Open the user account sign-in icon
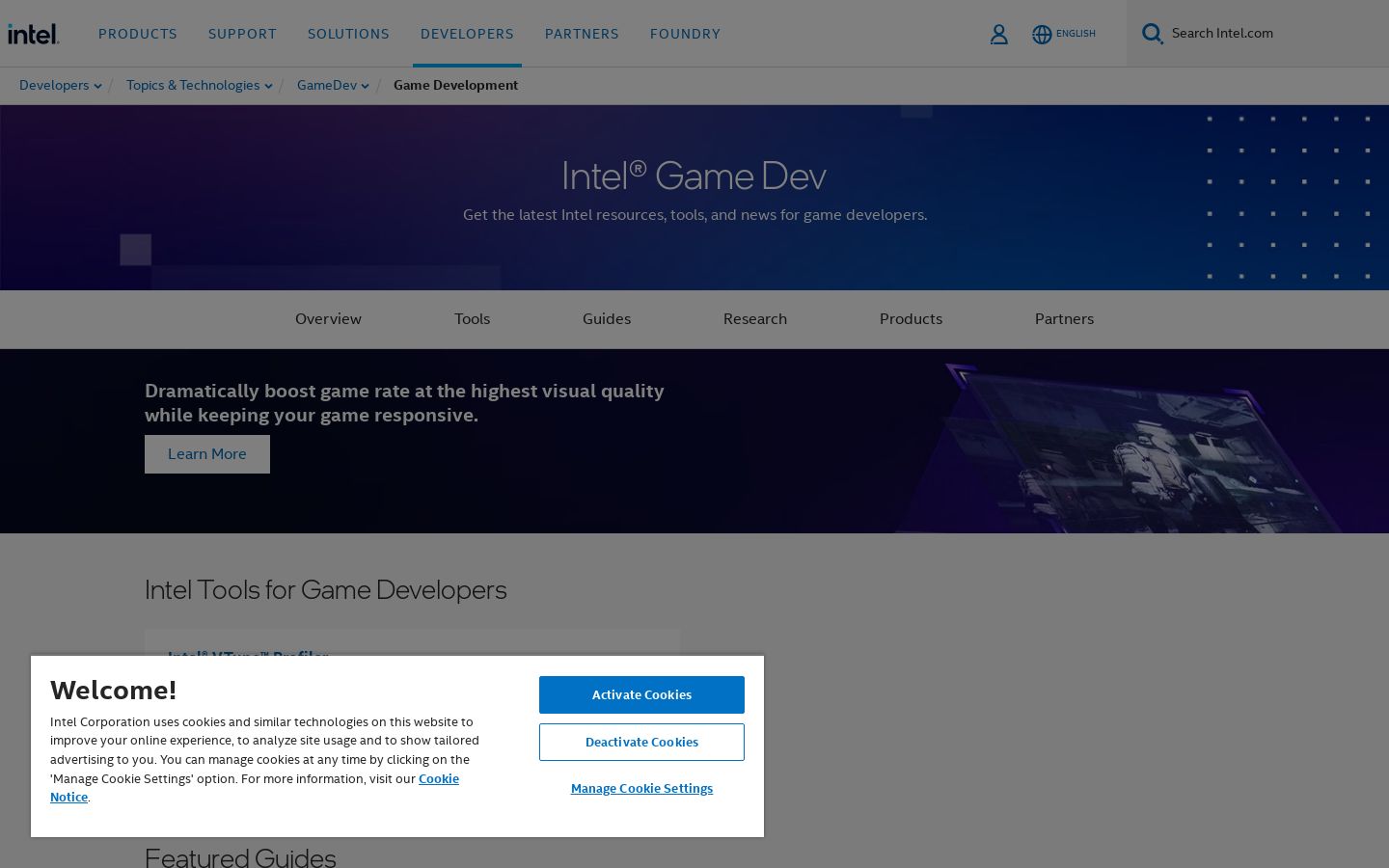 pos(999,34)
